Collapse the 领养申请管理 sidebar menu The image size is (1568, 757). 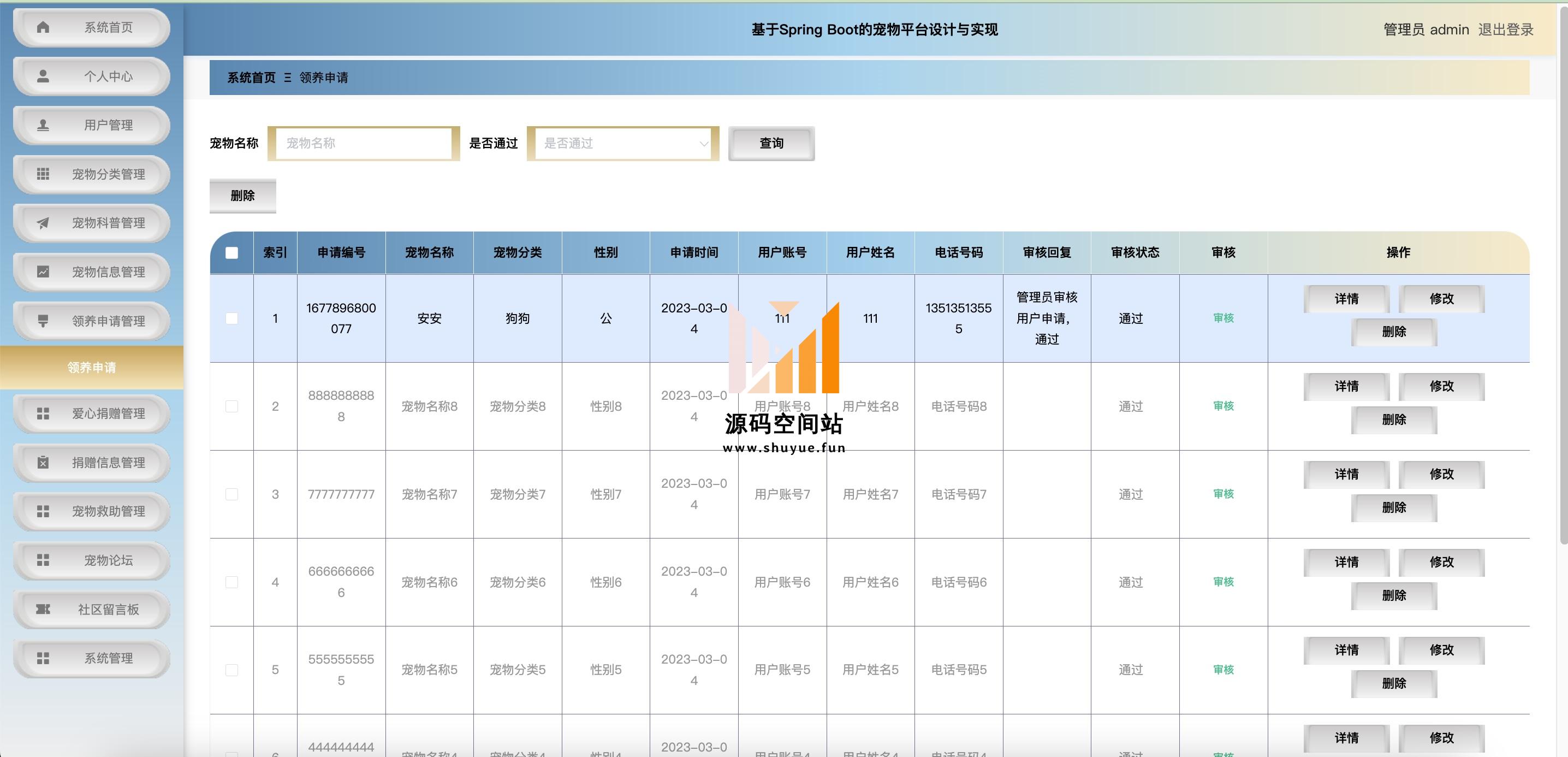click(x=91, y=321)
